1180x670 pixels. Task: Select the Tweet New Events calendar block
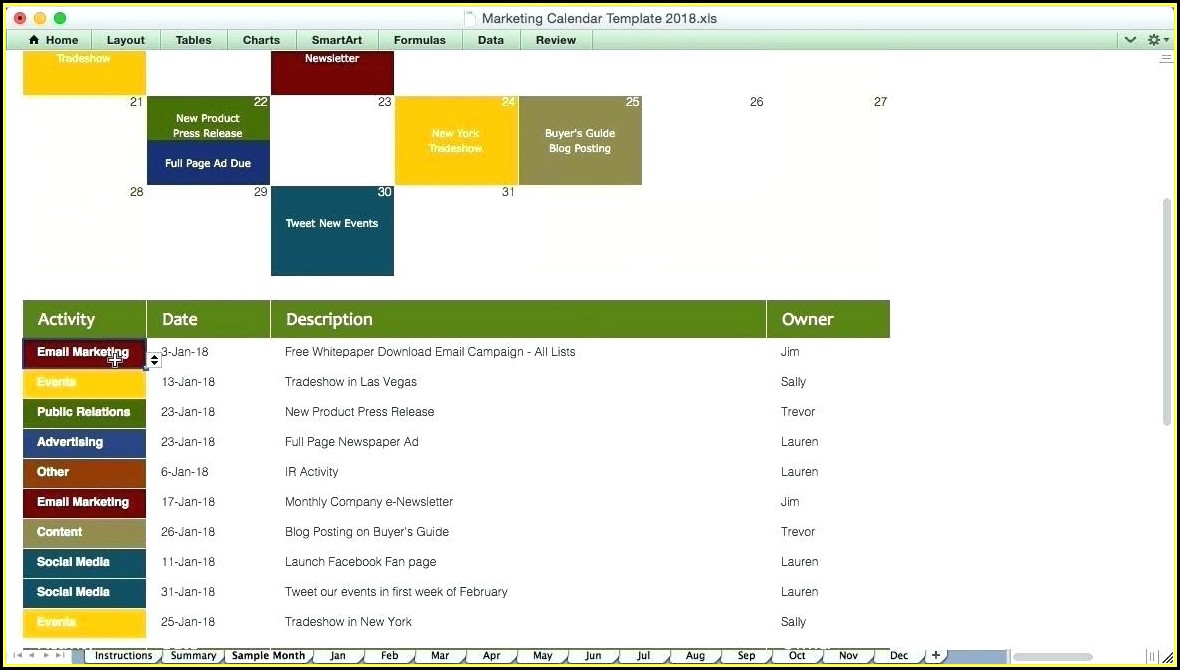[x=332, y=231]
